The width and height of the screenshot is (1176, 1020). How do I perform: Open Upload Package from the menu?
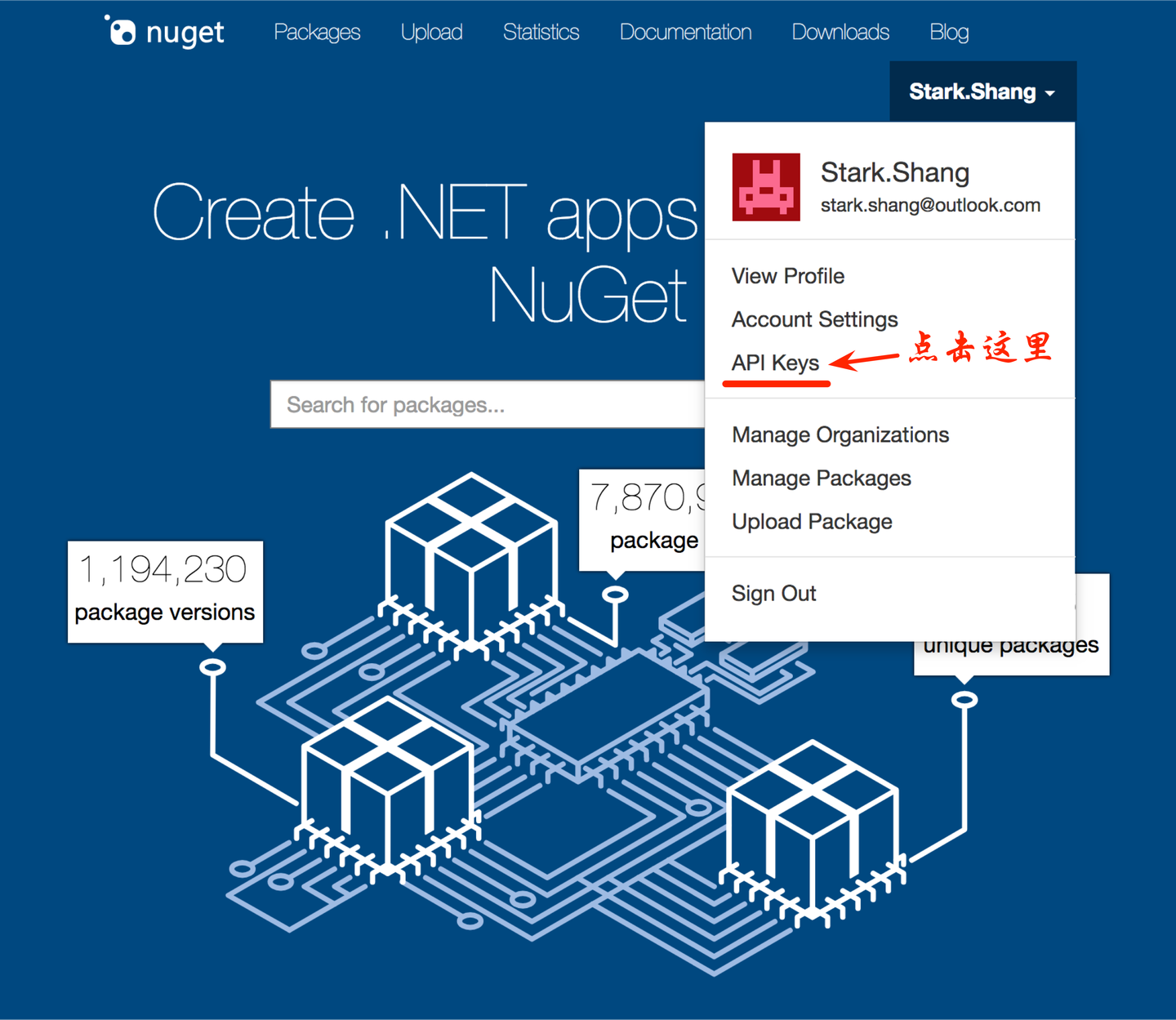click(811, 521)
